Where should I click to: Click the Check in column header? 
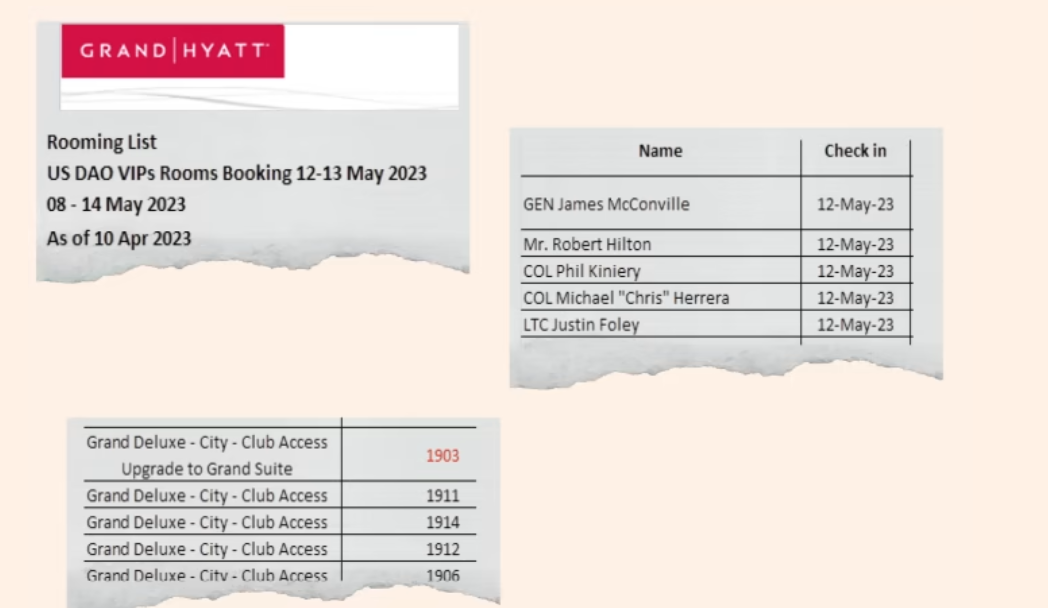pos(854,151)
